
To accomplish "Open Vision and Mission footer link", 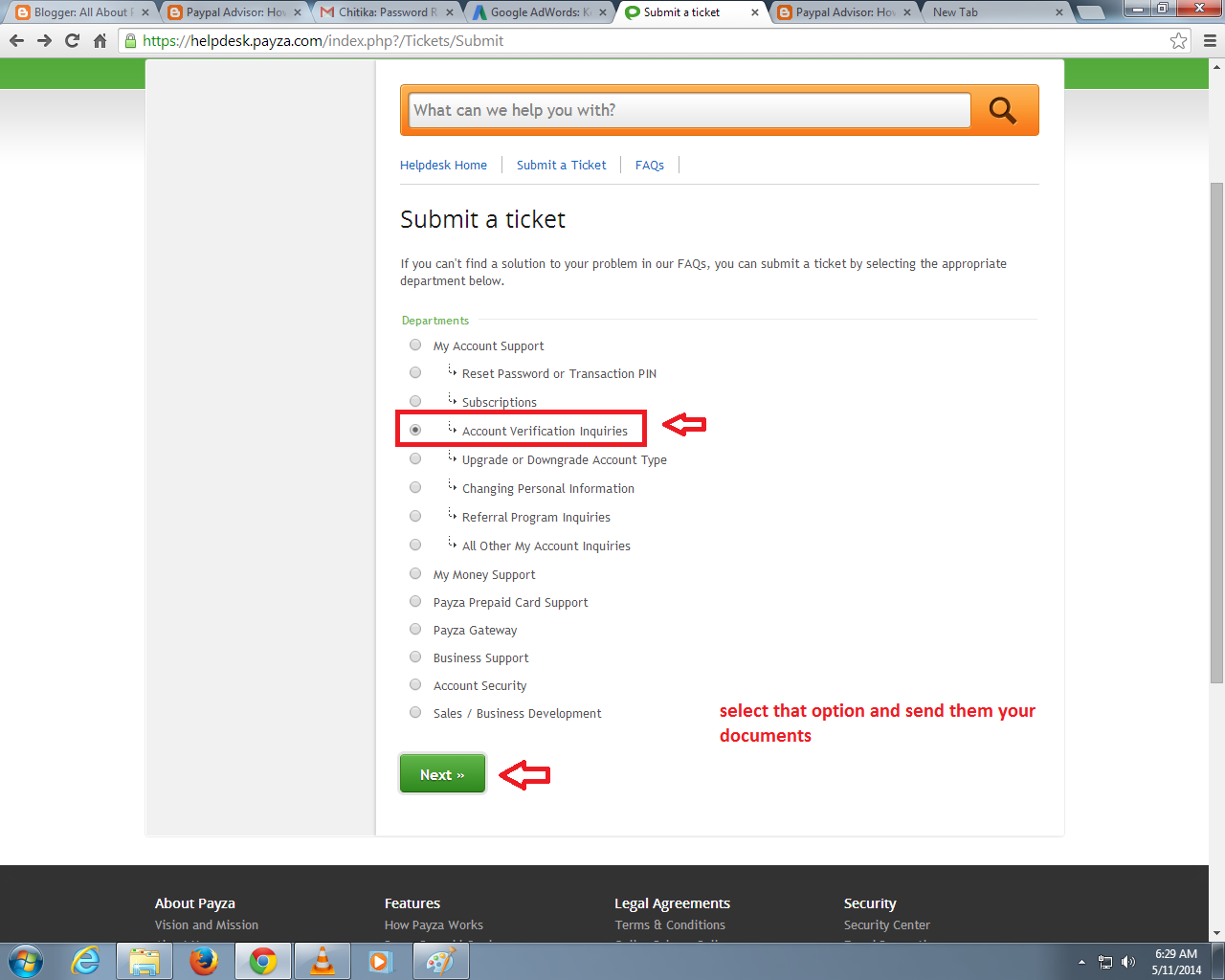I will 207,924.
